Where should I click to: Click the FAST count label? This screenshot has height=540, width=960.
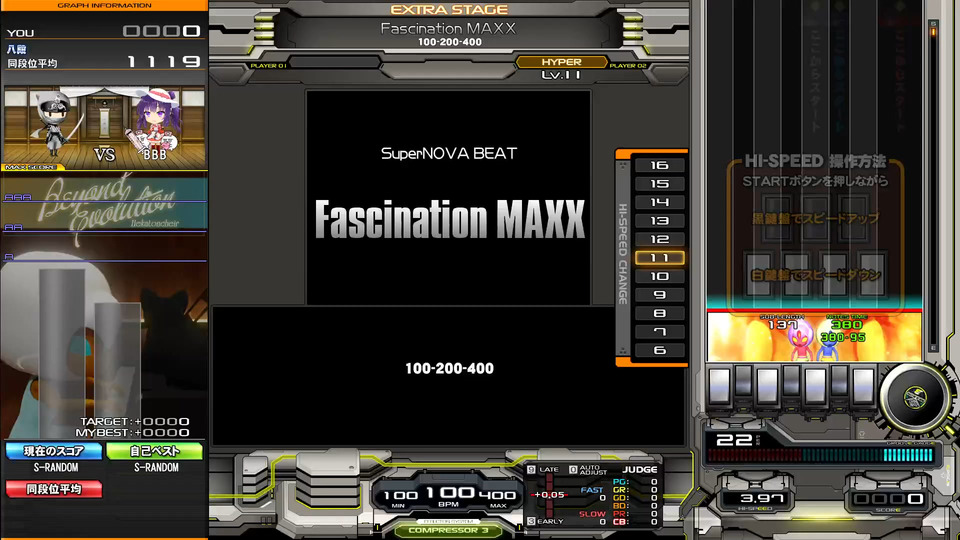pyautogui.click(x=591, y=490)
